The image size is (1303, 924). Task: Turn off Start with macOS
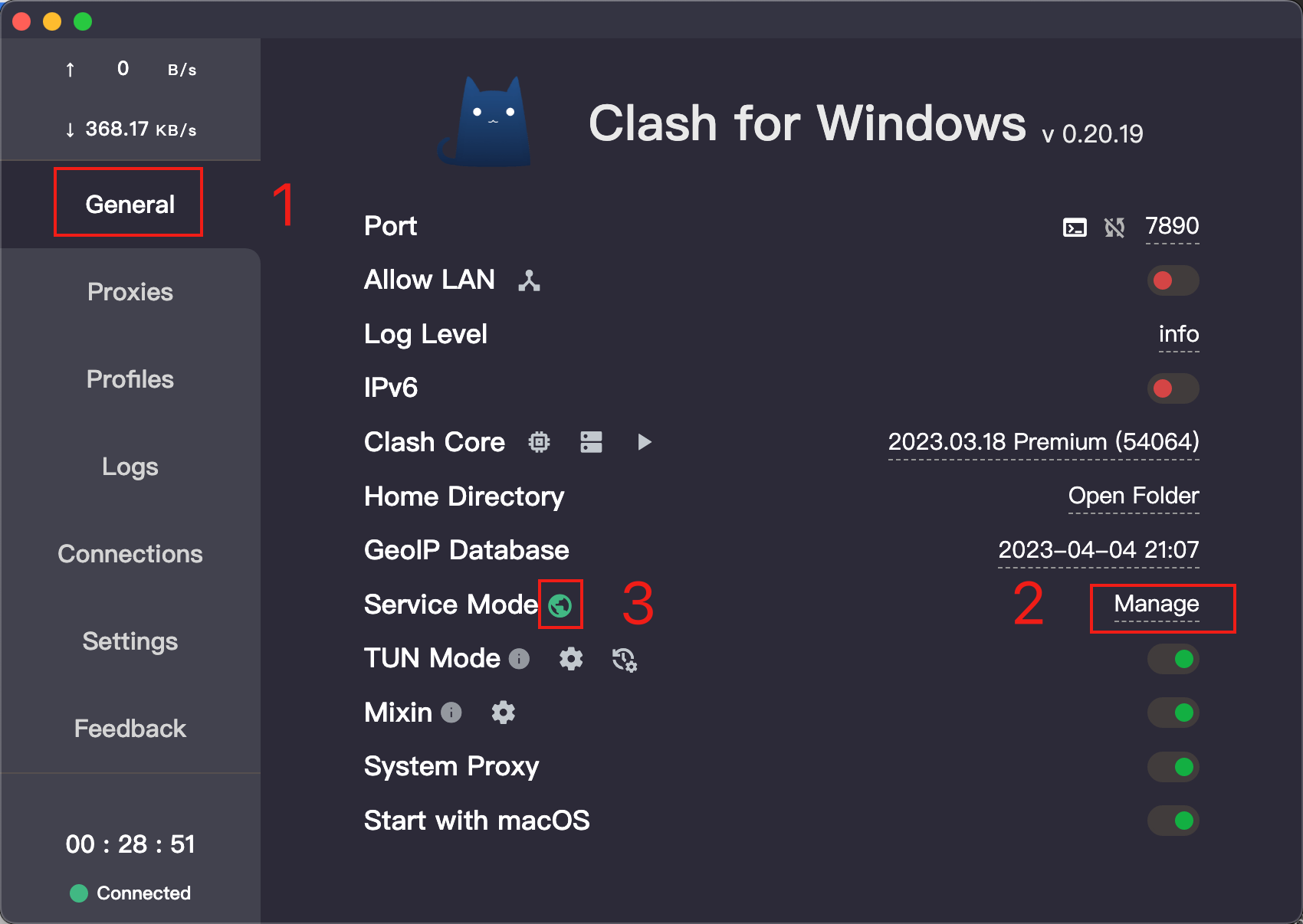pos(1173,821)
